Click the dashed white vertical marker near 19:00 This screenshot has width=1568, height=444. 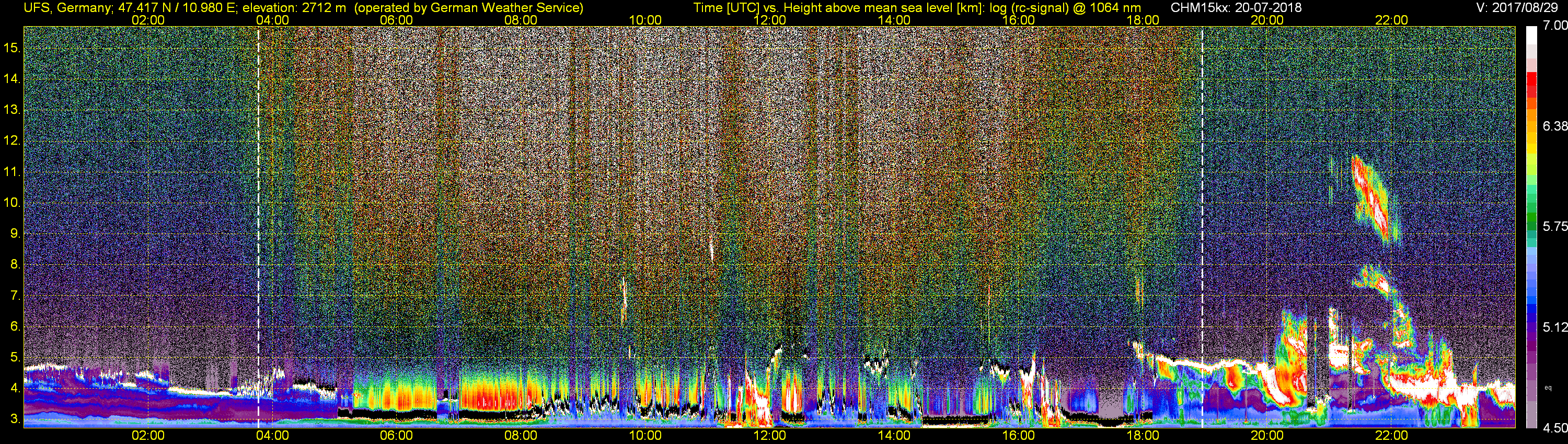pyautogui.click(x=1202, y=227)
